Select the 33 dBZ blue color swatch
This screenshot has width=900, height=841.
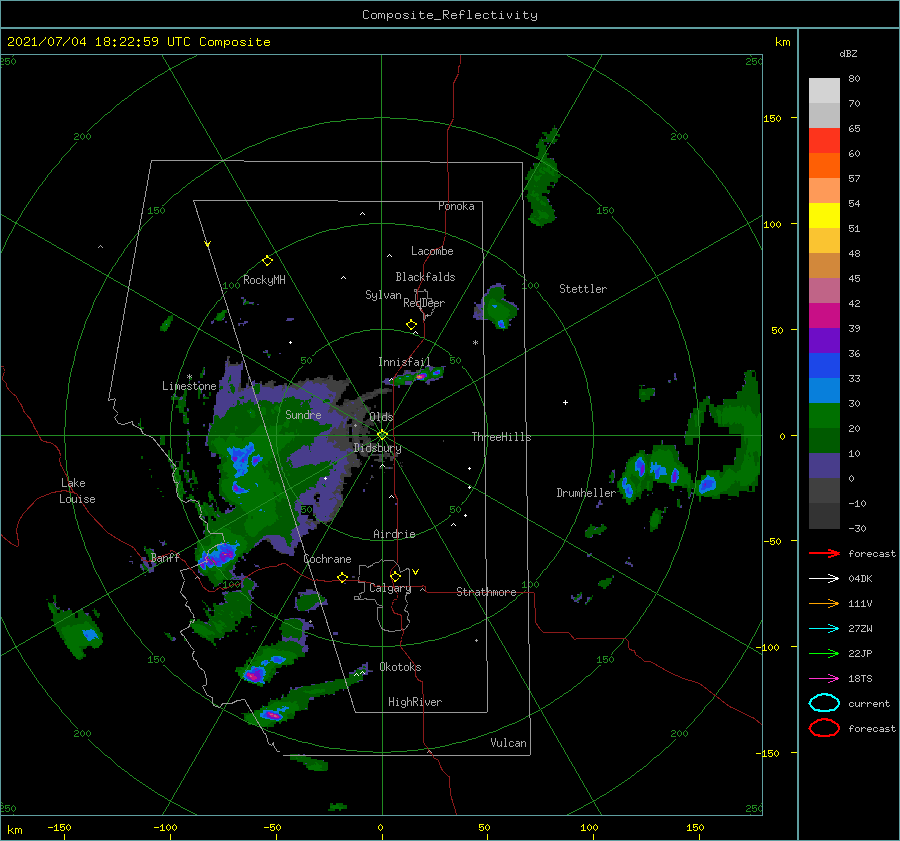pos(824,365)
